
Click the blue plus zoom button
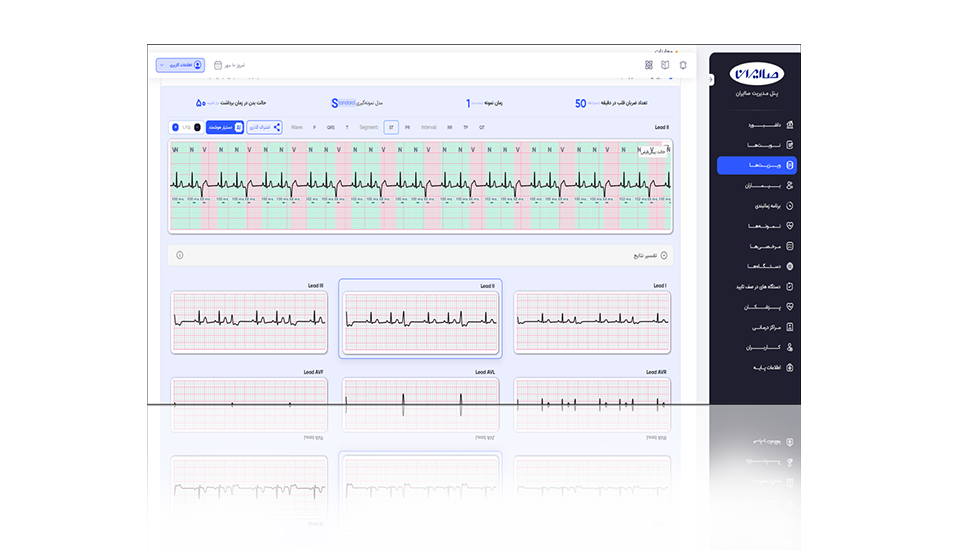pos(176,128)
